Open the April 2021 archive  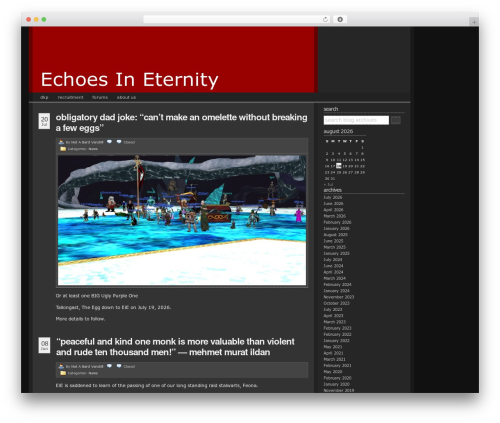pyautogui.click(x=333, y=353)
